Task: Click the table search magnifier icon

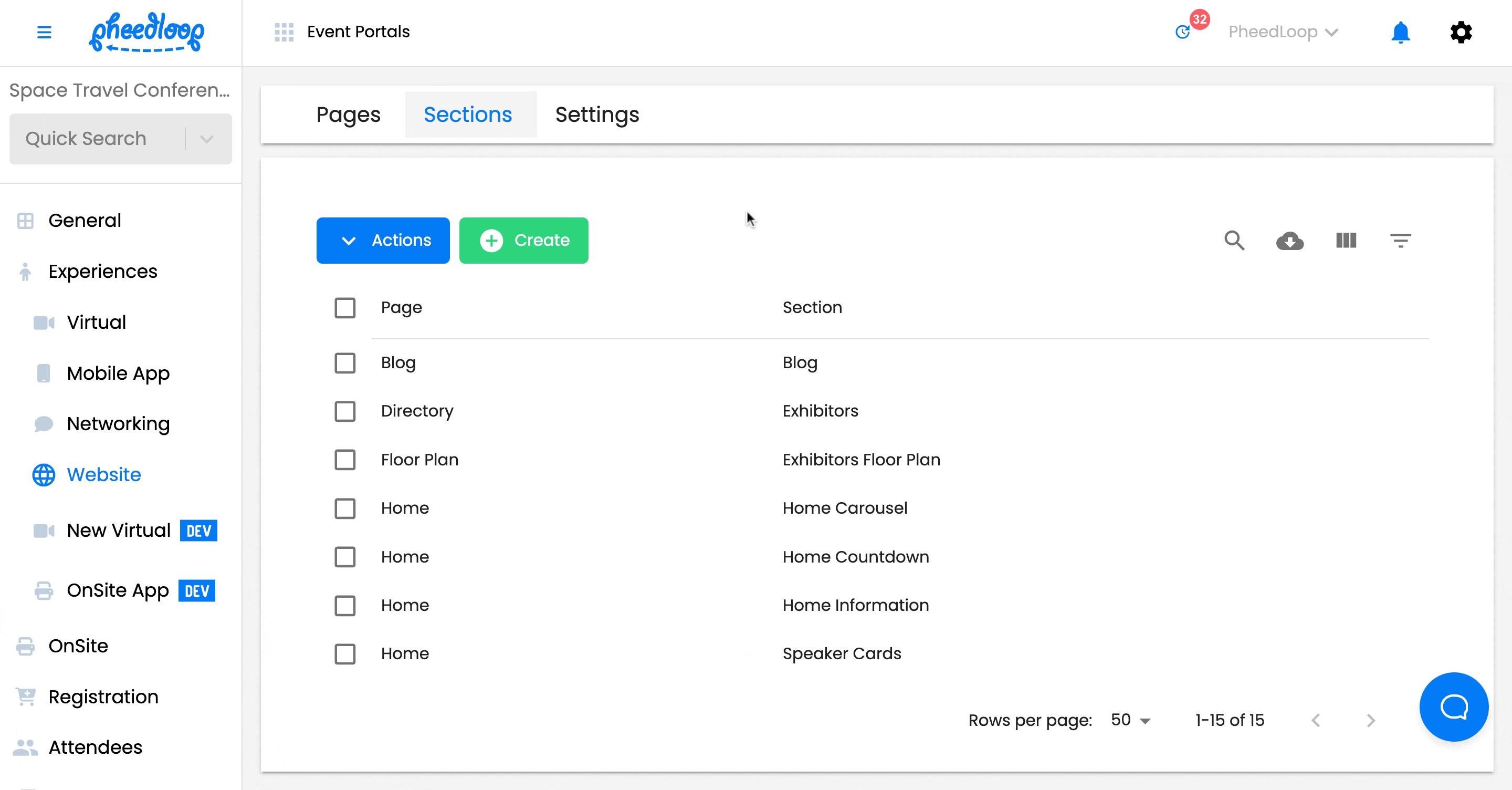Action: pyautogui.click(x=1234, y=240)
